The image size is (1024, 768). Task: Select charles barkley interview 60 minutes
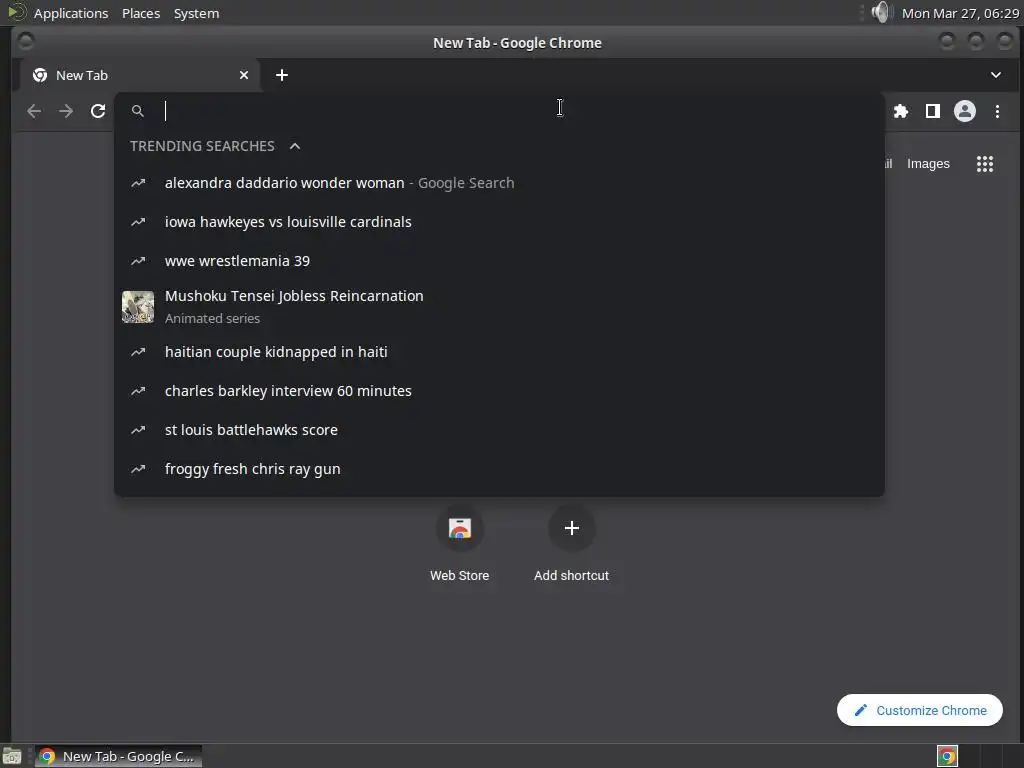[x=499, y=391]
